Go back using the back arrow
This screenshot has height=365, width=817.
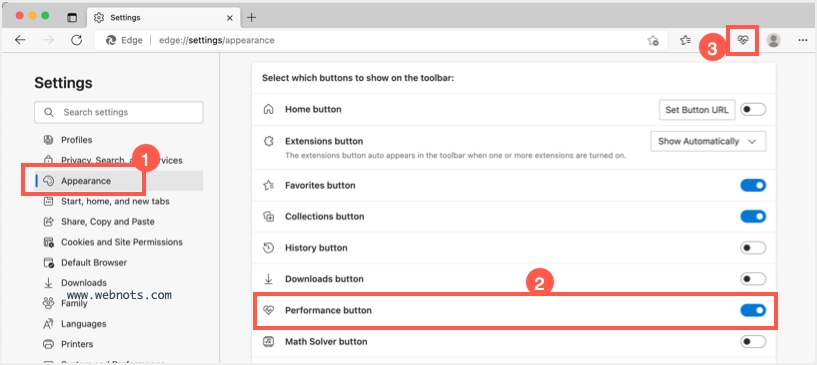pyautogui.click(x=20, y=40)
